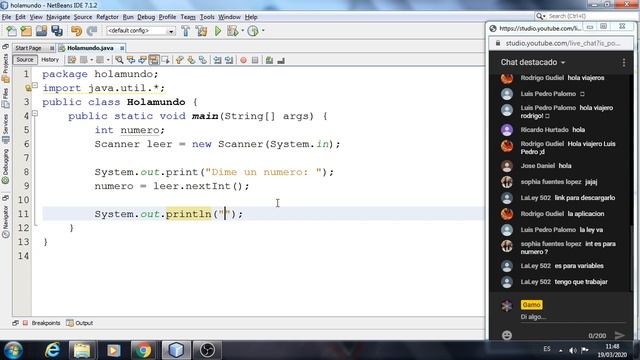Click the Undo arrow icon
This screenshot has width=640, height=360.
pyautogui.click(x=76, y=31)
